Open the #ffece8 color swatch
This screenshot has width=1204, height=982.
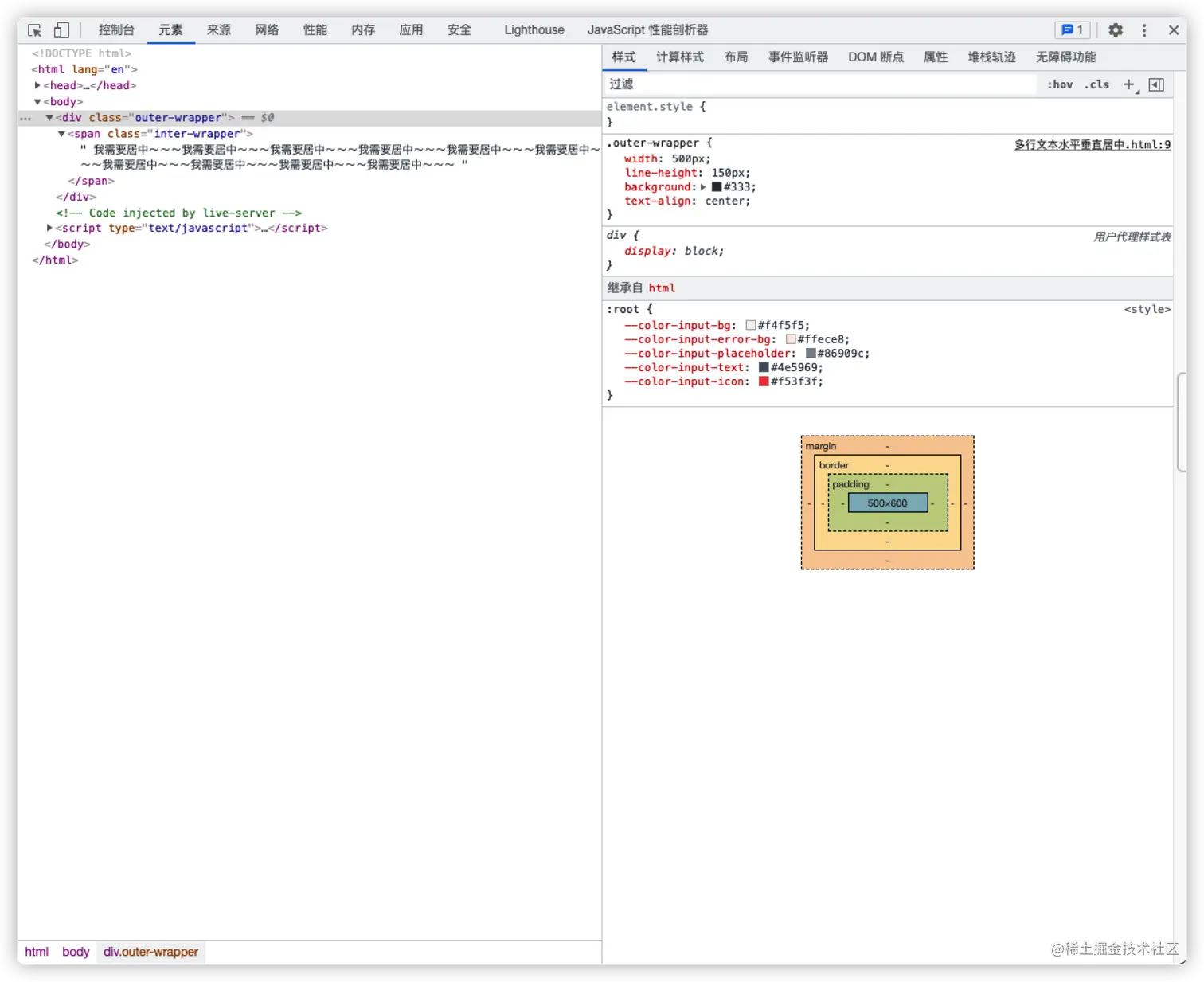(x=791, y=339)
